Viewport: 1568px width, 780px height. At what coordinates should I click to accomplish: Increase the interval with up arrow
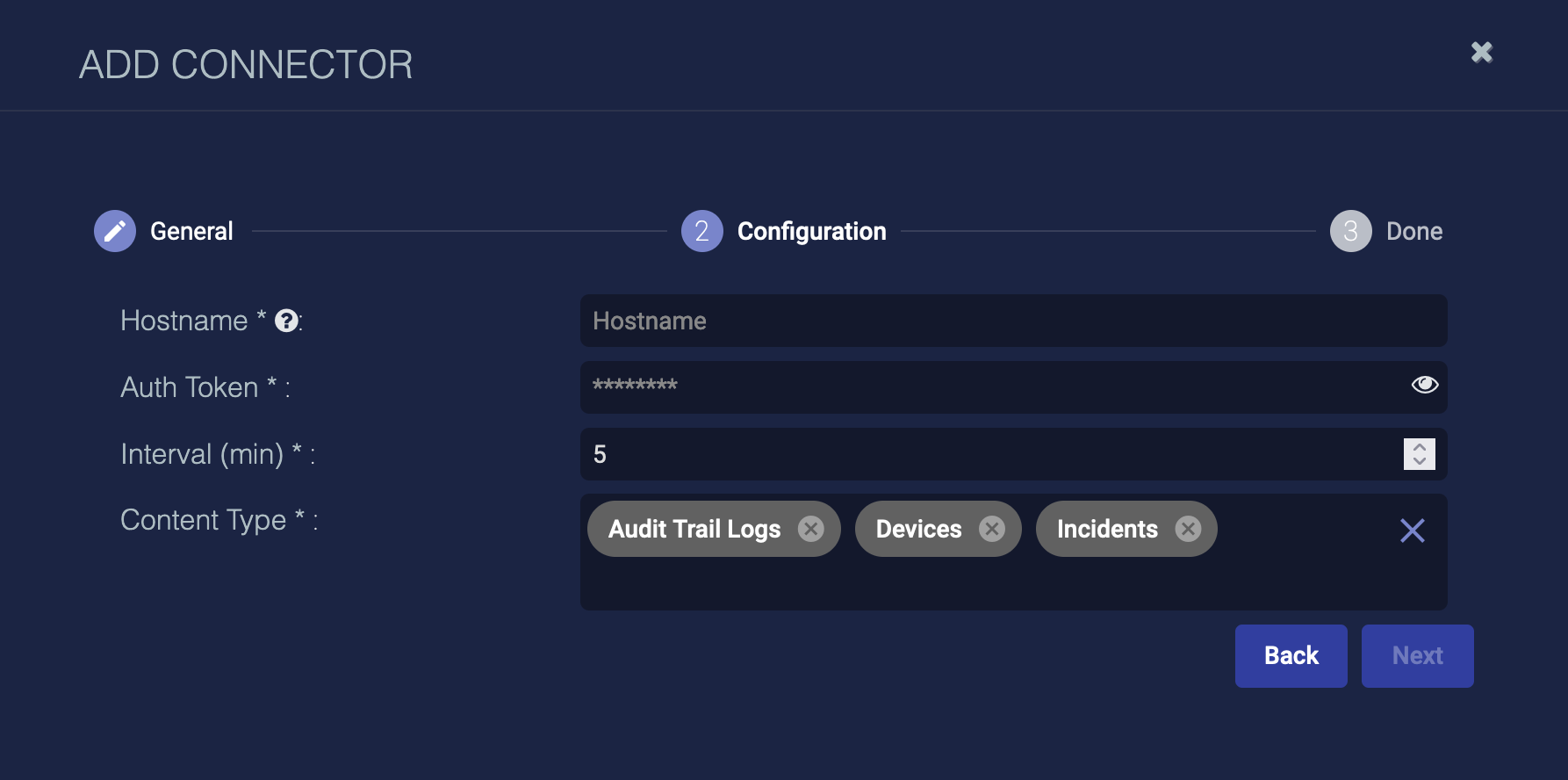click(x=1419, y=447)
